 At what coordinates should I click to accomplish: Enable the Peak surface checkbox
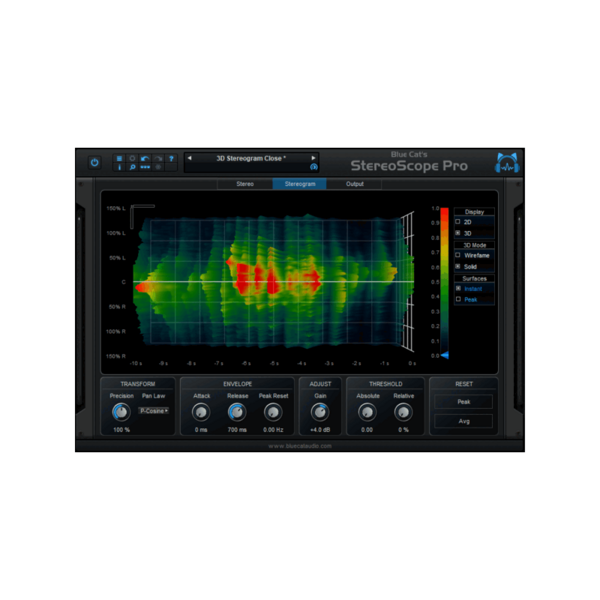[x=458, y=299]
